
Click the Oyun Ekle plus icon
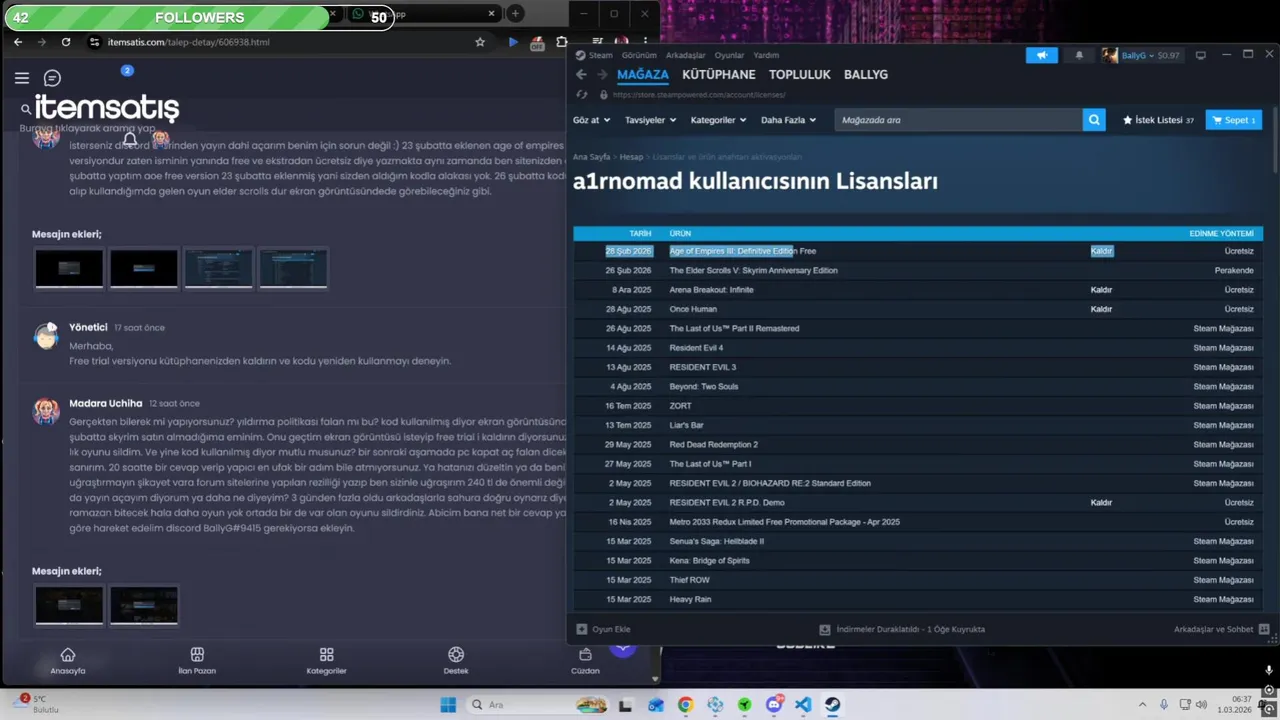tap(582, 629)
